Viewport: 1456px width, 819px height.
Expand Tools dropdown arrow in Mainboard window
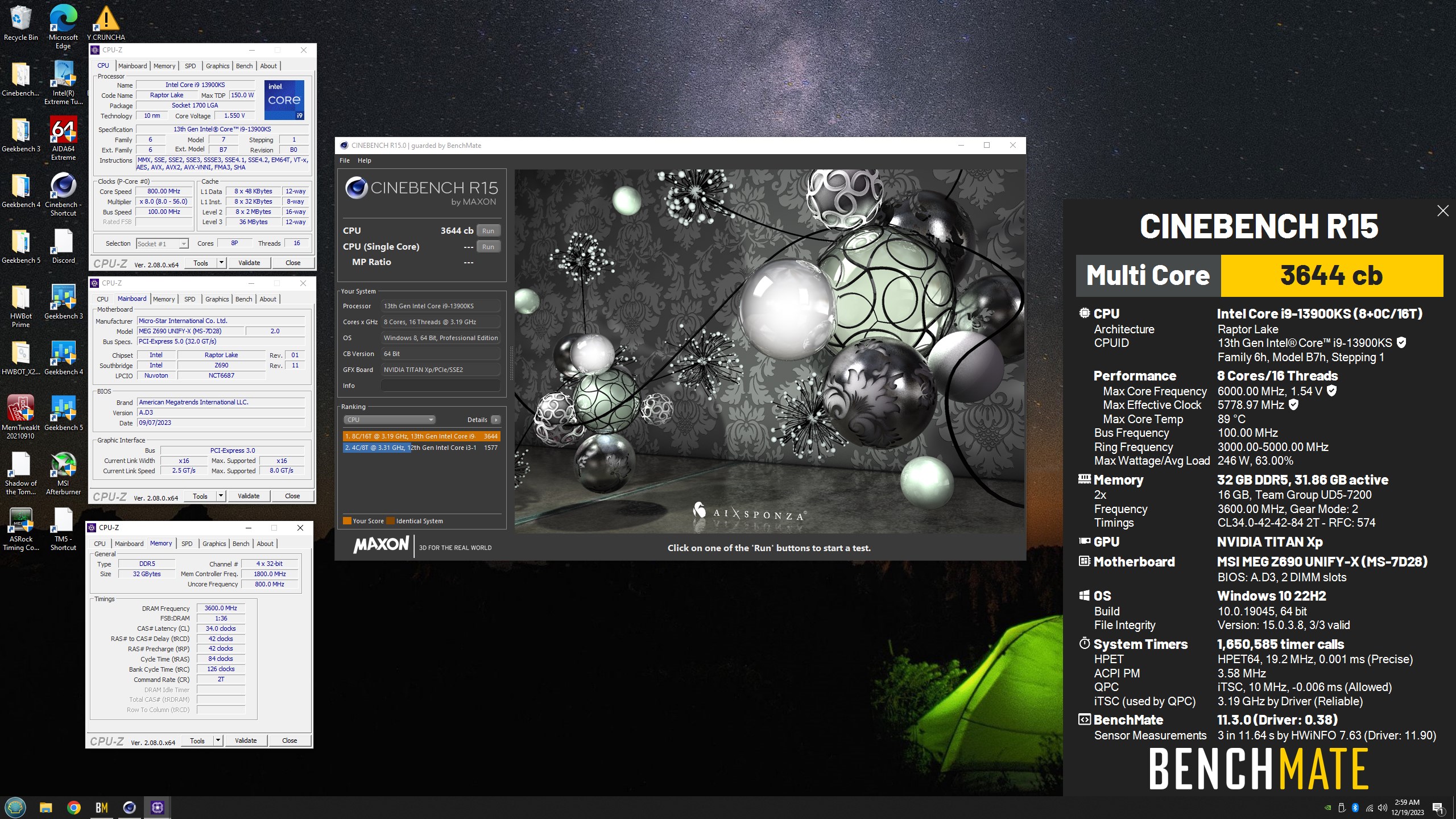pyautogui.click(x=221, y=496)
